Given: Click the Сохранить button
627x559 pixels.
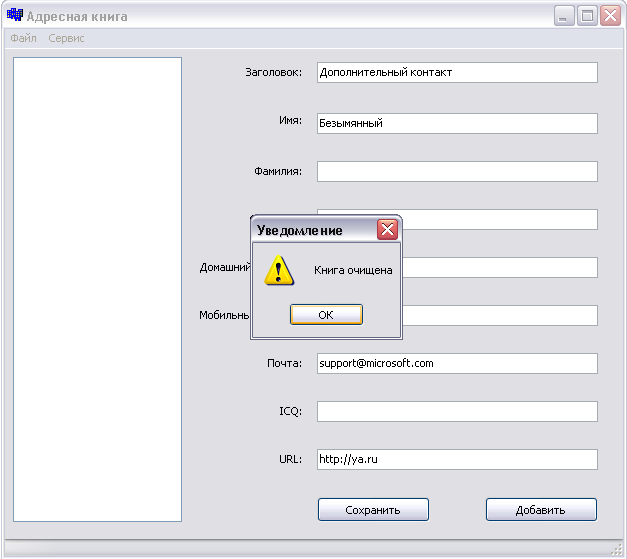Looking at the screenshot, I should 373,509.
